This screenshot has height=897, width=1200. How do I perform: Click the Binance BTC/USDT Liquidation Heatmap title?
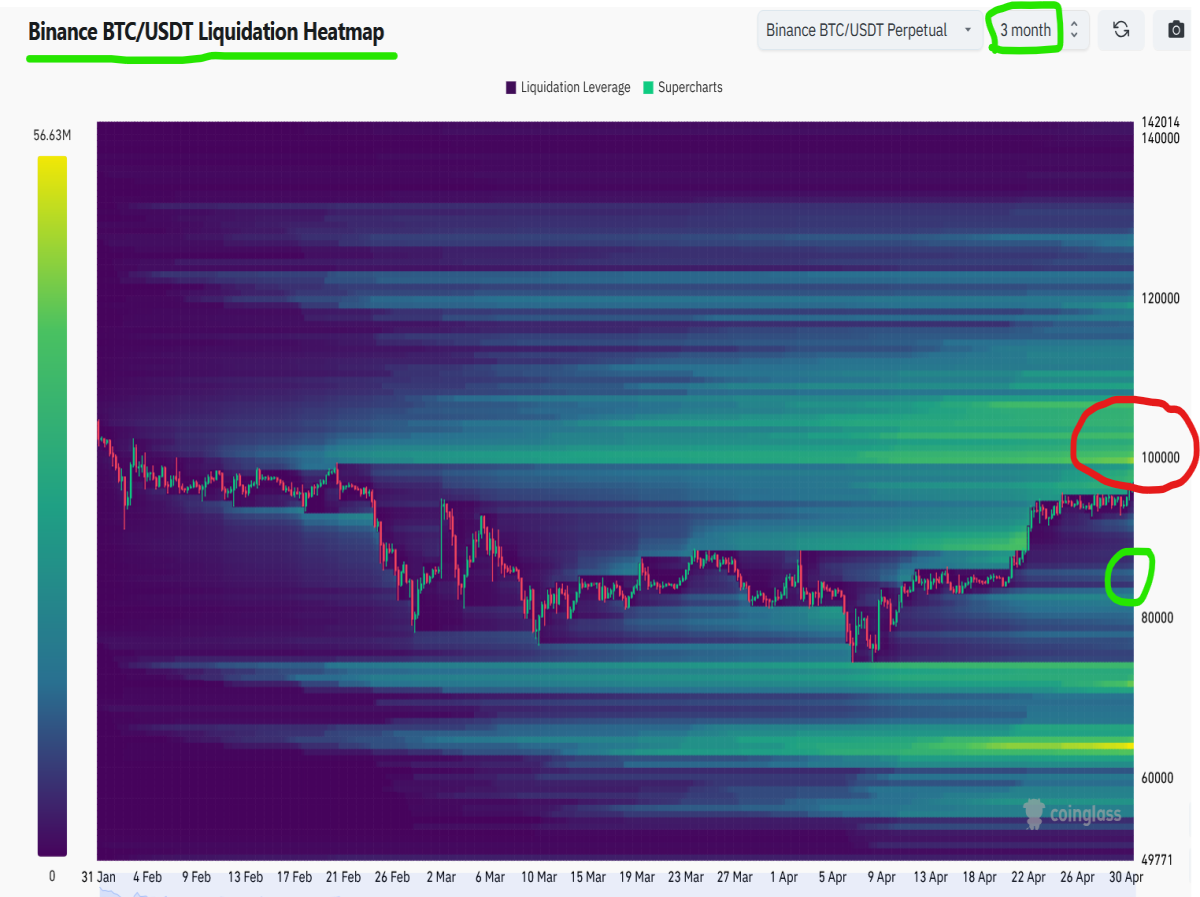206,32
